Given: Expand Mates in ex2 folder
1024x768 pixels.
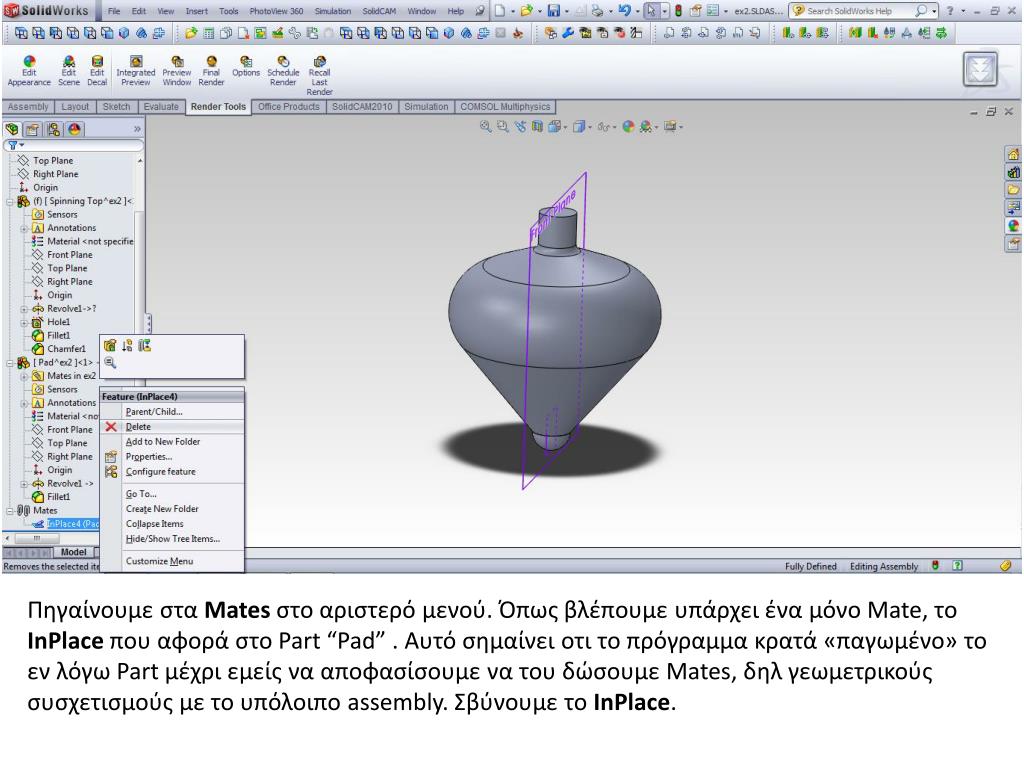Looking at the screenshot, I should (24, 376).
